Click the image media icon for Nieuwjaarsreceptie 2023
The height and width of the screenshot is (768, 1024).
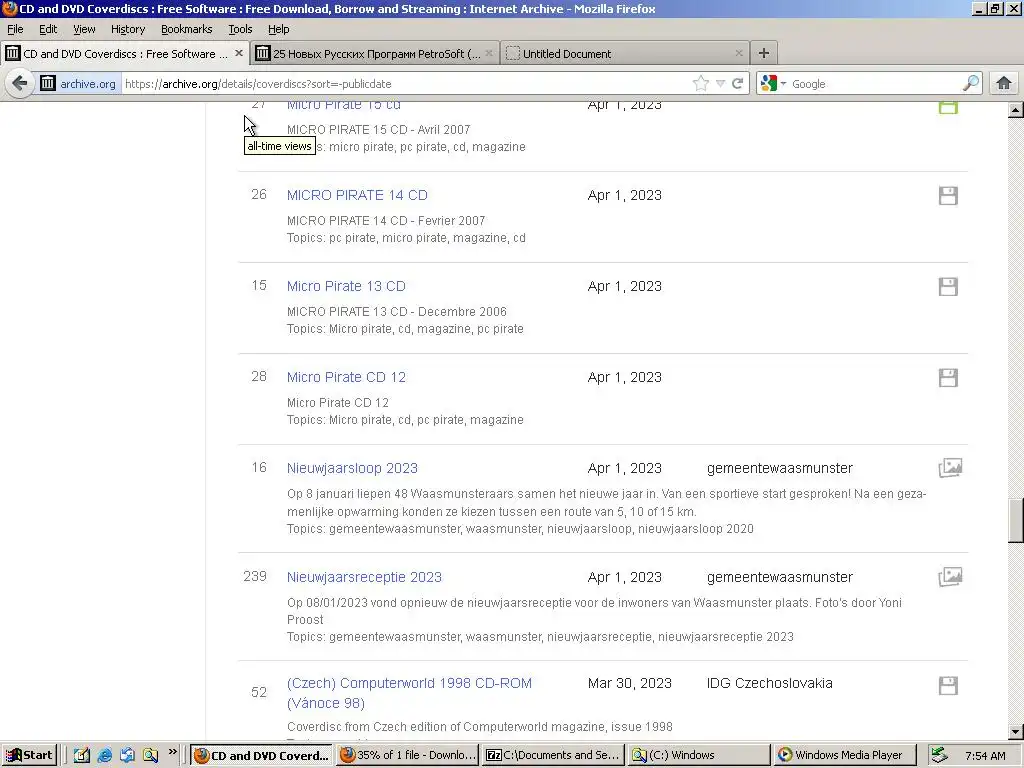point(950,577)
